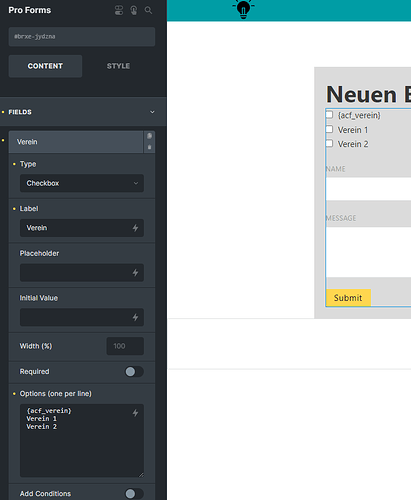Click the search magnifier icon in panel header

coord(148,10)
